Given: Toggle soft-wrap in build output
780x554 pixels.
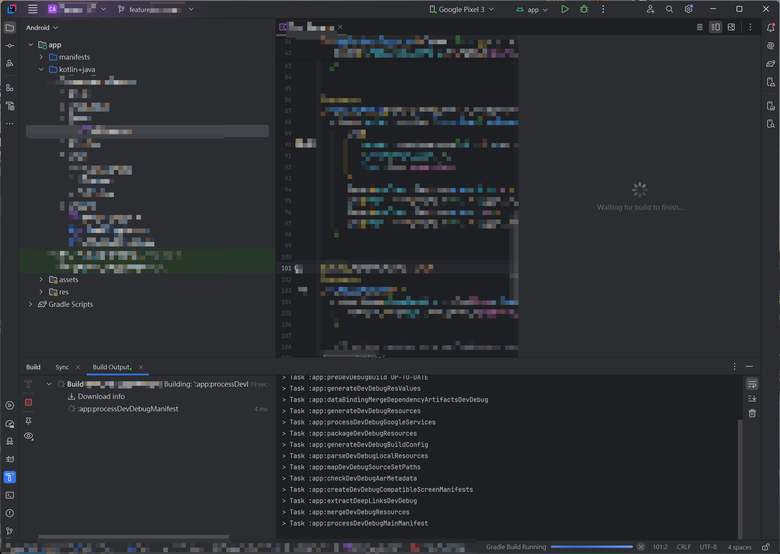Looking at the screenshot, I should pyautogui.click(x=752, y=384).
